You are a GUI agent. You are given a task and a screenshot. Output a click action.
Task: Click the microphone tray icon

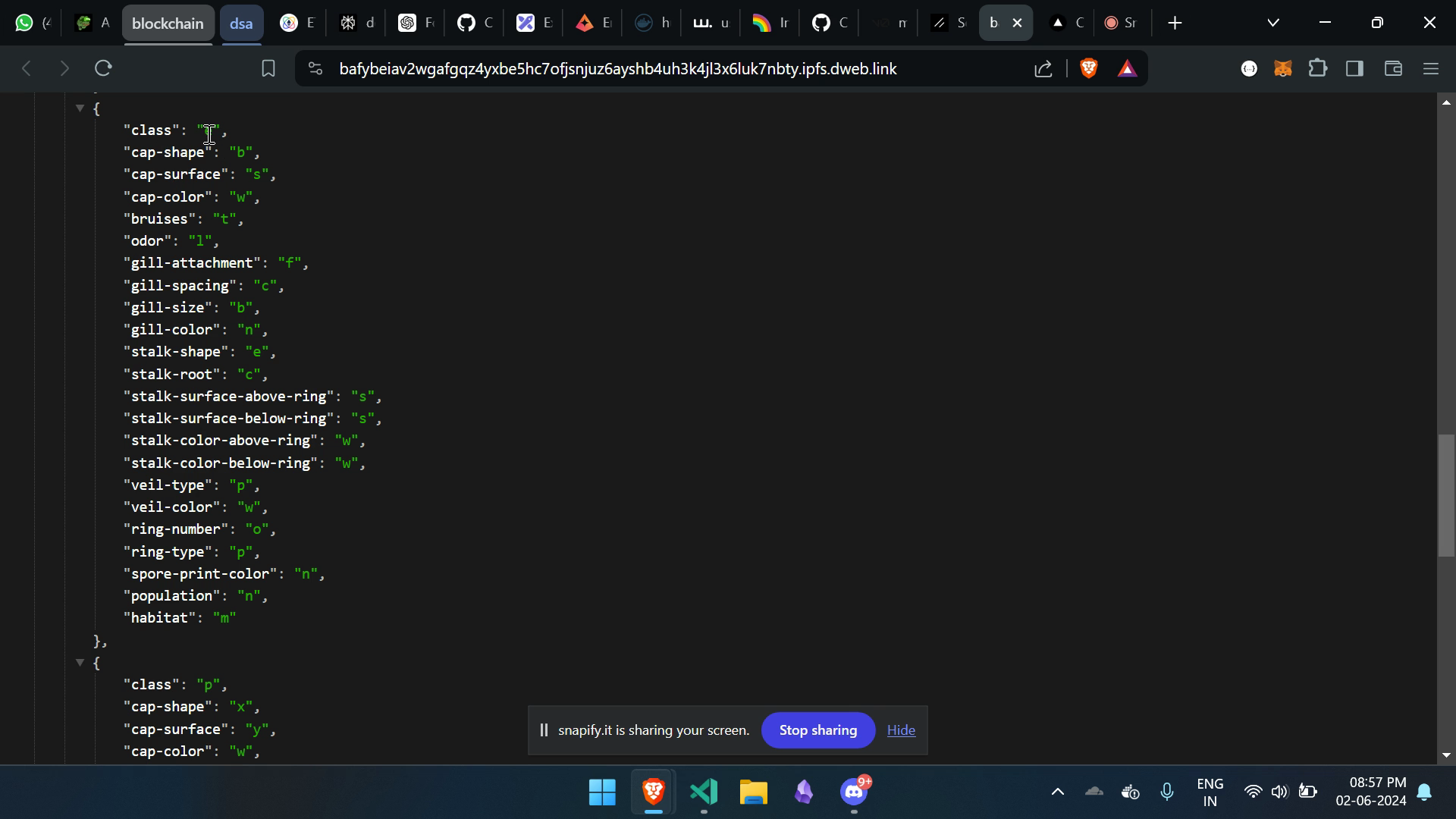pyautogui.click(x=1167, y=792)
